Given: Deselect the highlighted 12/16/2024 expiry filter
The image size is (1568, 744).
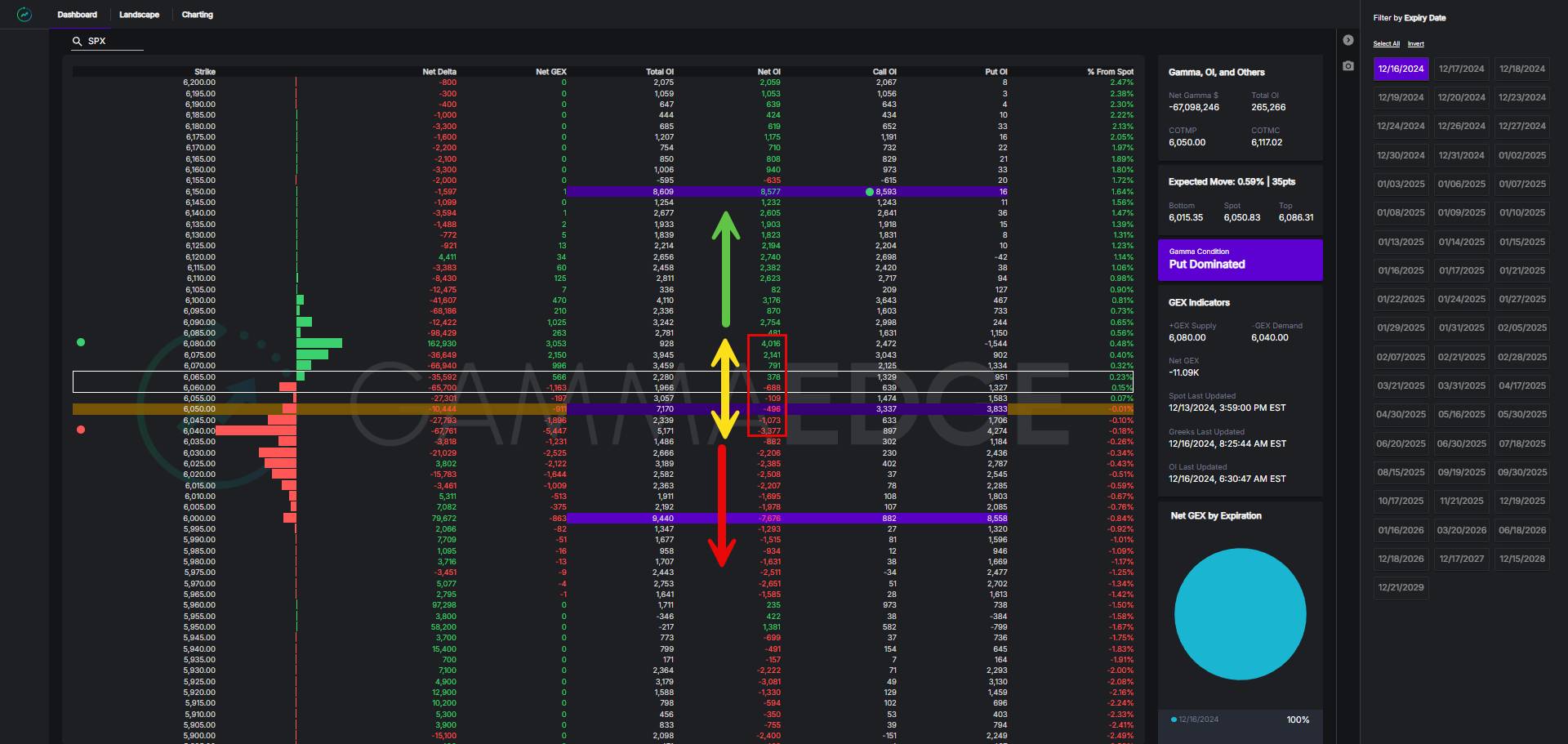Looking at the screenshot, I should [1401, 69].
